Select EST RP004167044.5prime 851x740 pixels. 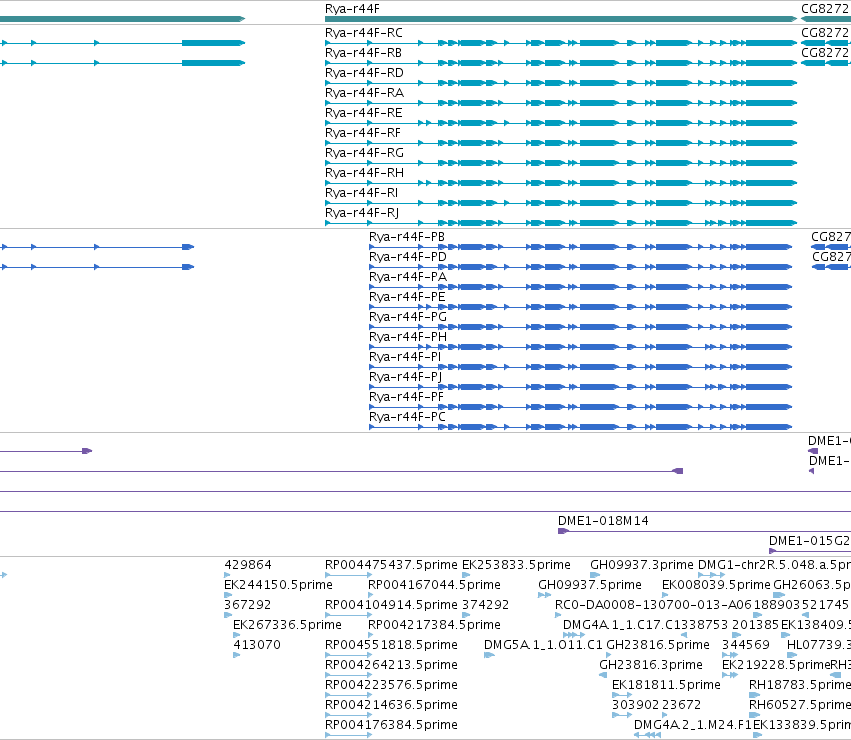[x=434, y=585]
